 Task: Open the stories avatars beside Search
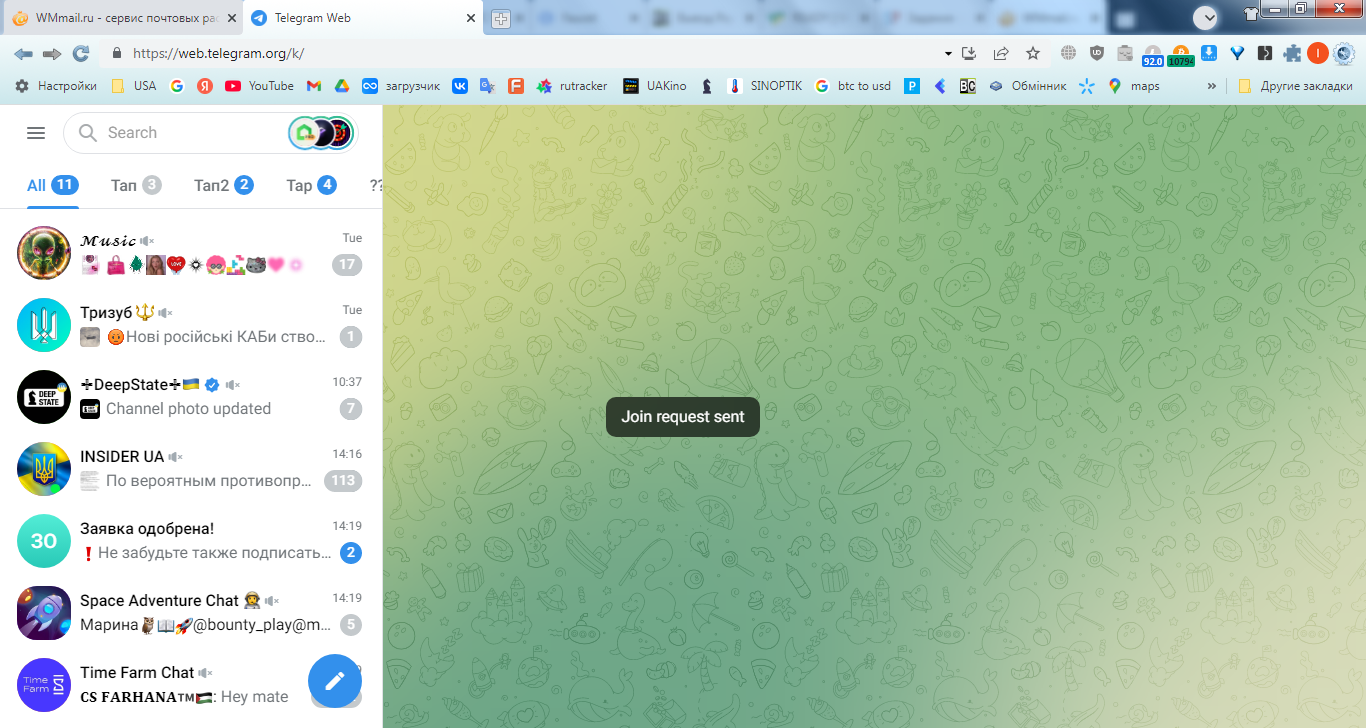321,133
